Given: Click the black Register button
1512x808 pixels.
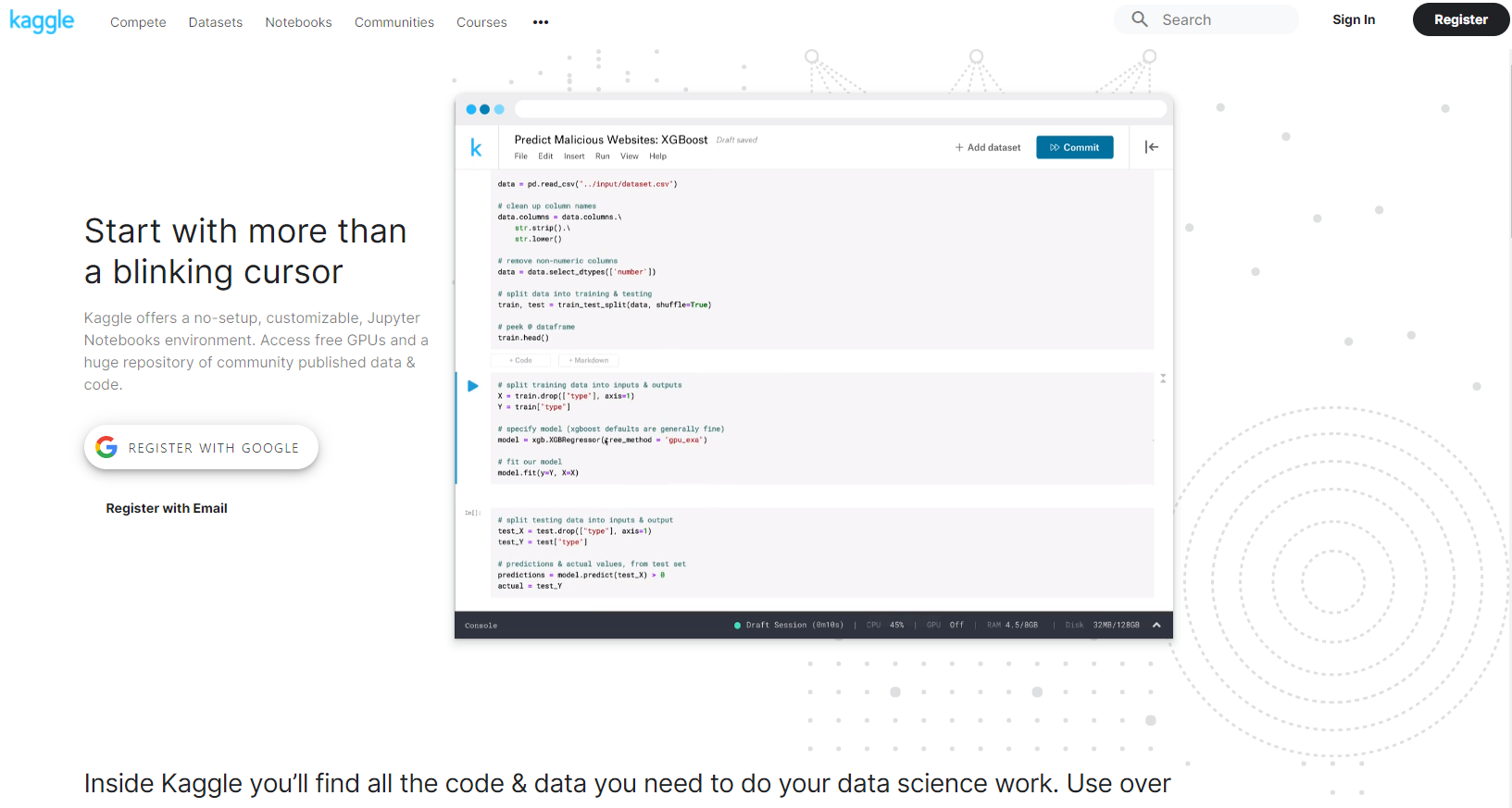Looking at the screenshot, I should coord(1461,19).
